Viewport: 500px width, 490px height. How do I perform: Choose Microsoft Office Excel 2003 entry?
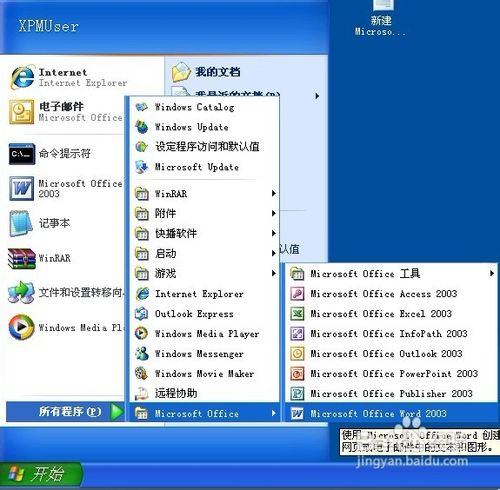tap(392, 314)
